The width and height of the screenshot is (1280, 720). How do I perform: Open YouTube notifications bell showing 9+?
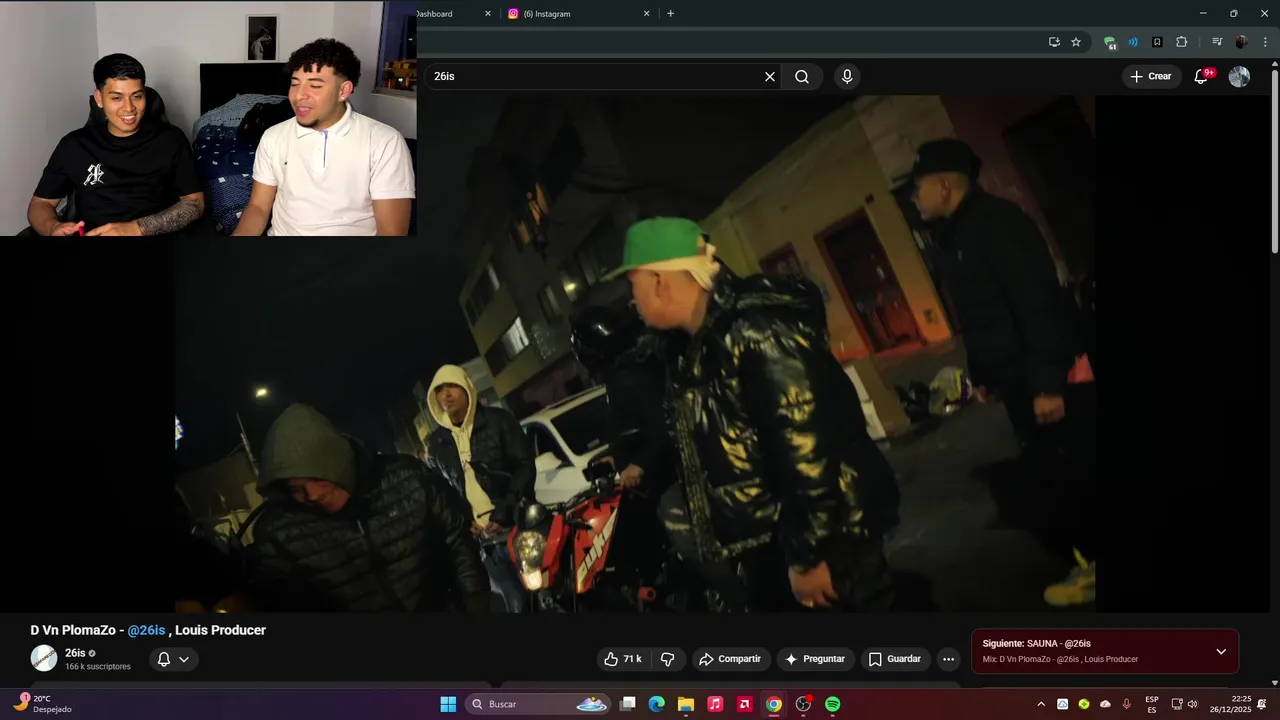(x=1202, y=77)
